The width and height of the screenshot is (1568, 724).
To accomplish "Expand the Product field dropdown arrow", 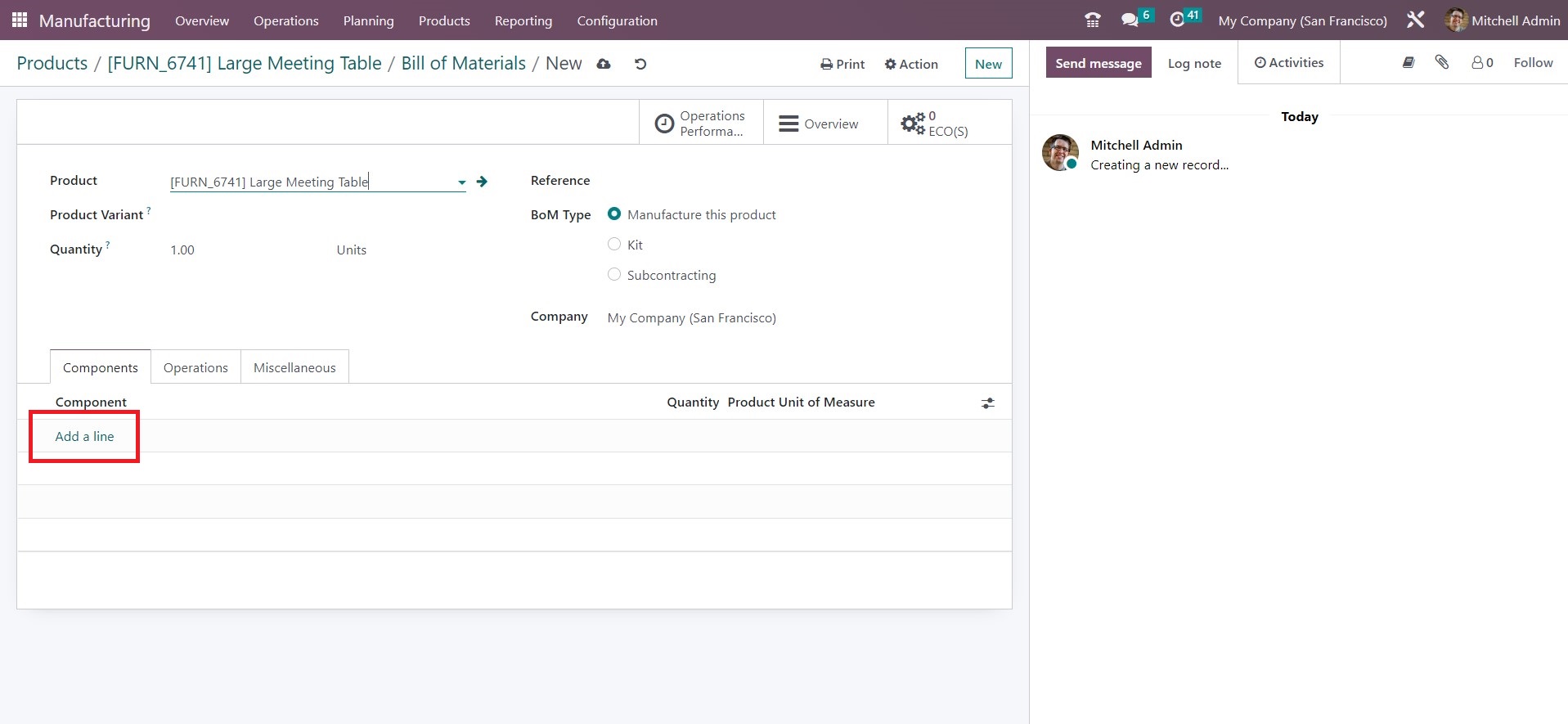I will point(461,182).
